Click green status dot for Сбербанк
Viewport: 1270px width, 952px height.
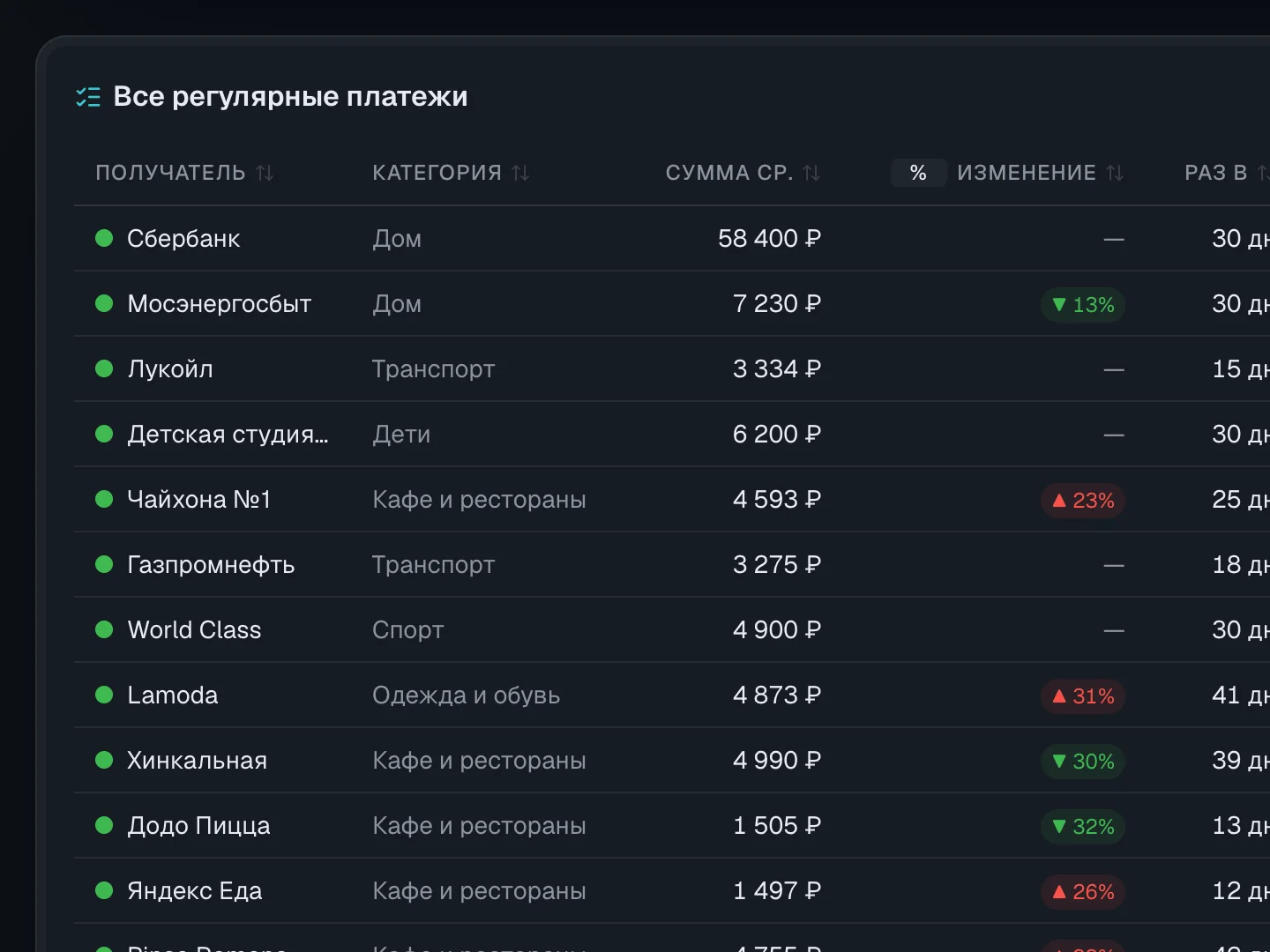click(104, 238)
